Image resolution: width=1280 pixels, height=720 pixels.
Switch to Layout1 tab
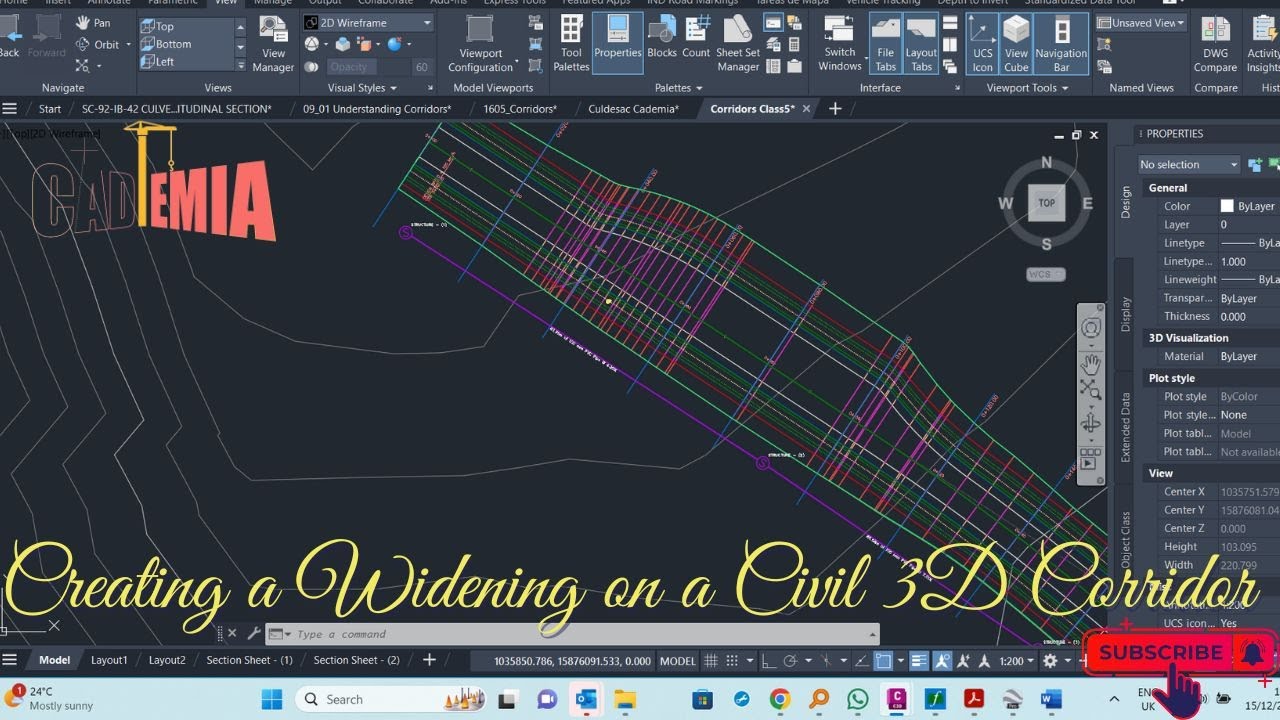[x=109, y=660]
